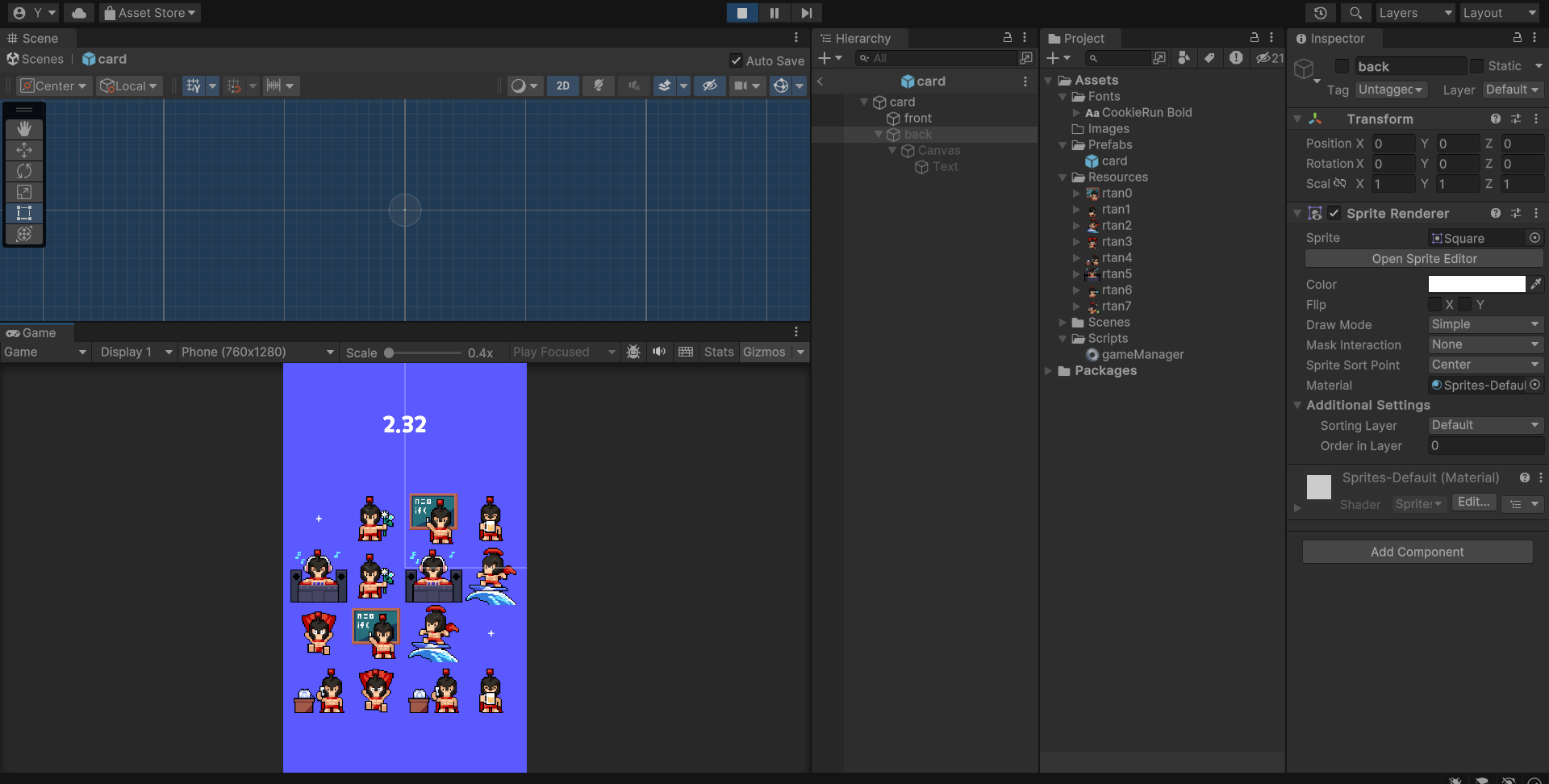The height and width of the screenshot is (784, 1549).
Task: Open Sprite Renderer preset icon
Action: 1516,213
